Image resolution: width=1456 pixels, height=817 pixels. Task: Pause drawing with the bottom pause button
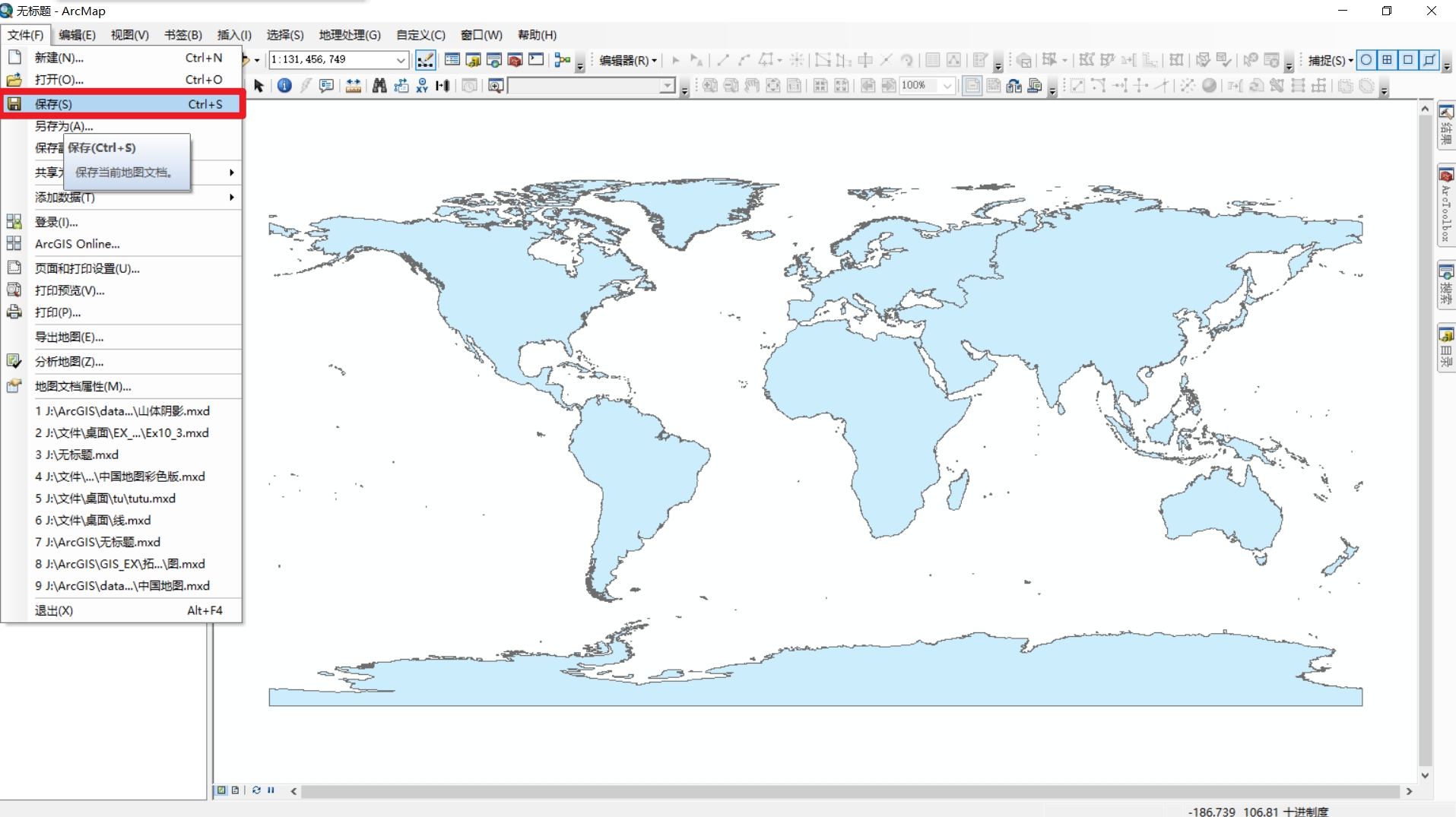(271, 790)
